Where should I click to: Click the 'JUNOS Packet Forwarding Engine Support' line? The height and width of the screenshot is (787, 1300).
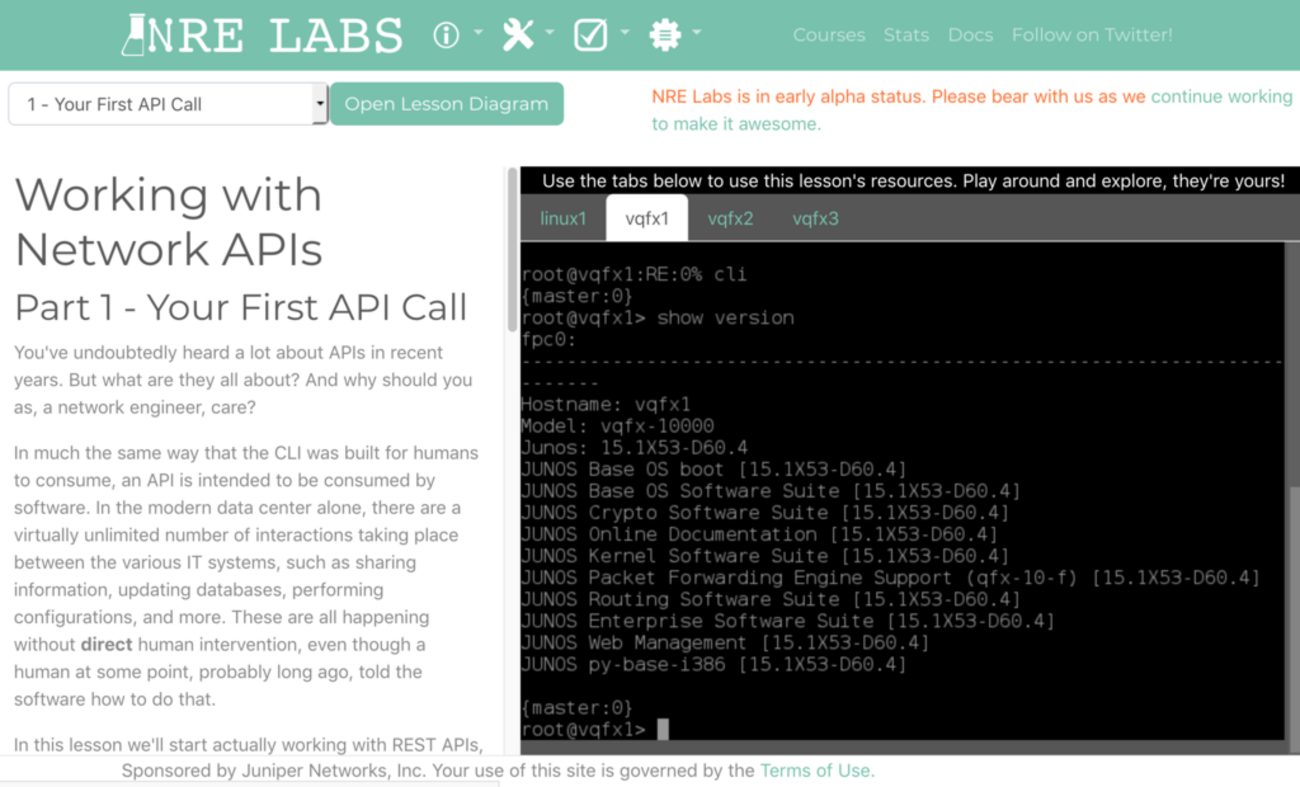coord(891,578)
